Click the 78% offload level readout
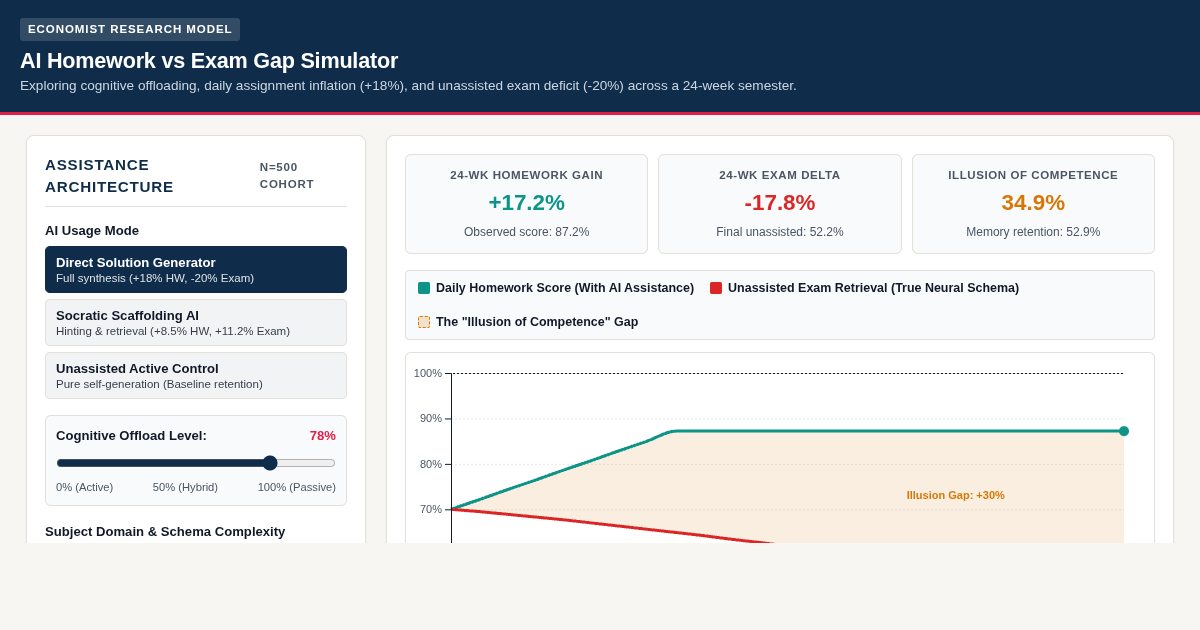 coord(323,436)
